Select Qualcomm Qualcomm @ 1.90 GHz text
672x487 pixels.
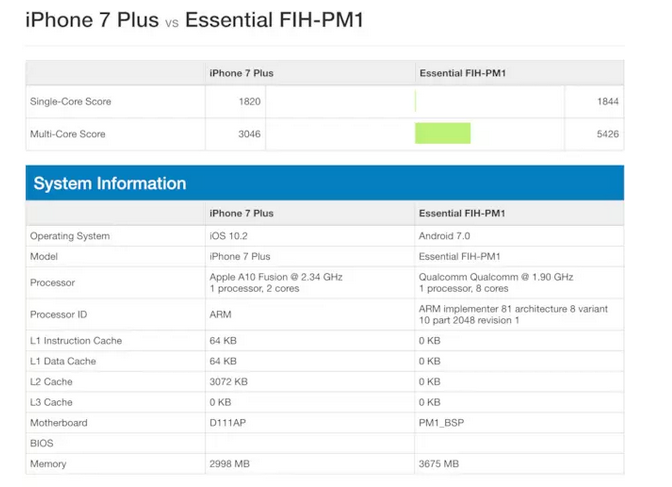coord(496,277)
